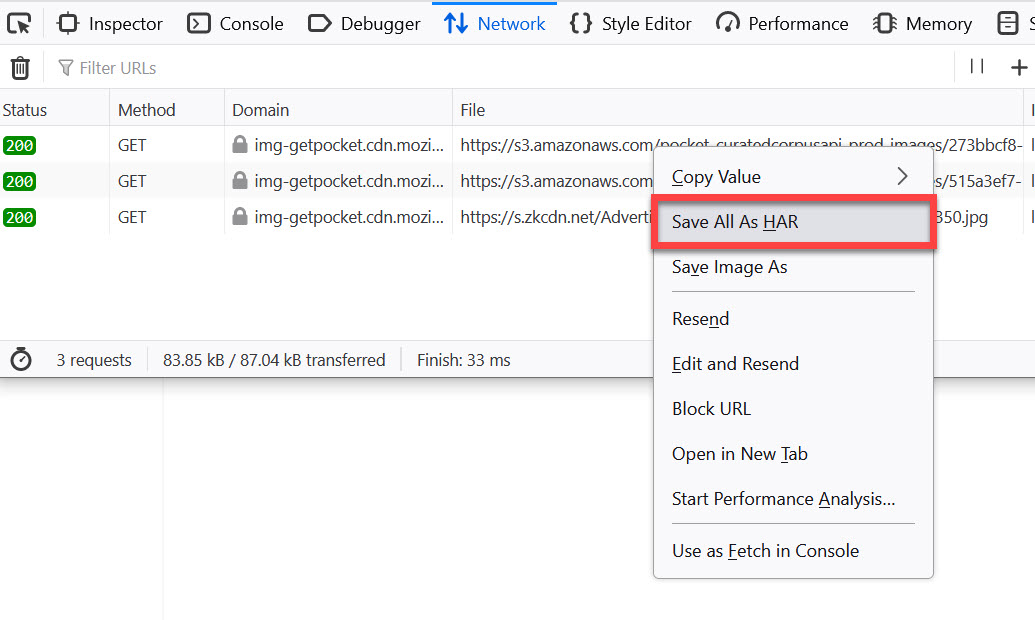The width and height of the screenshot is (1035, 620).
Task: Click the element picker arrow icon
Action: pyautogui.click(x=19, y=23)
